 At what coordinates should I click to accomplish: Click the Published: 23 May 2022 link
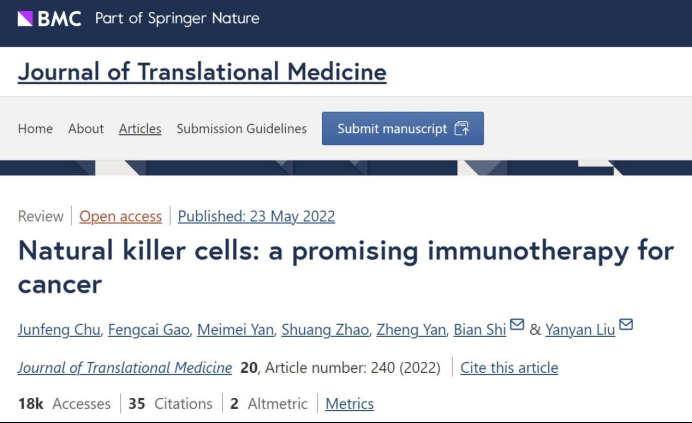click(x=256, y=216)
